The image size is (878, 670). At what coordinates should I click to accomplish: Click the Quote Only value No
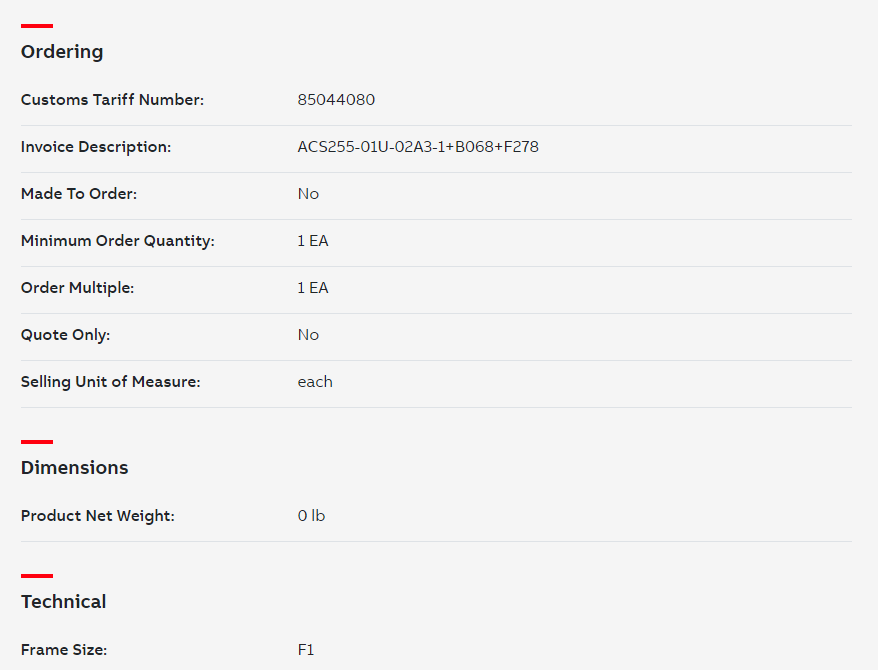(x=308, y=335)
